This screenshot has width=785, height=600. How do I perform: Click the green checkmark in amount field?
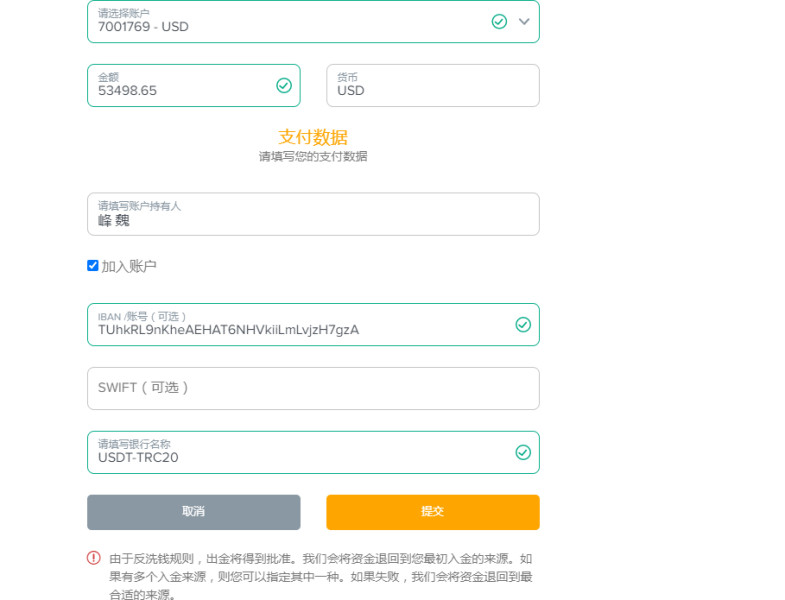tap(284, 86)
